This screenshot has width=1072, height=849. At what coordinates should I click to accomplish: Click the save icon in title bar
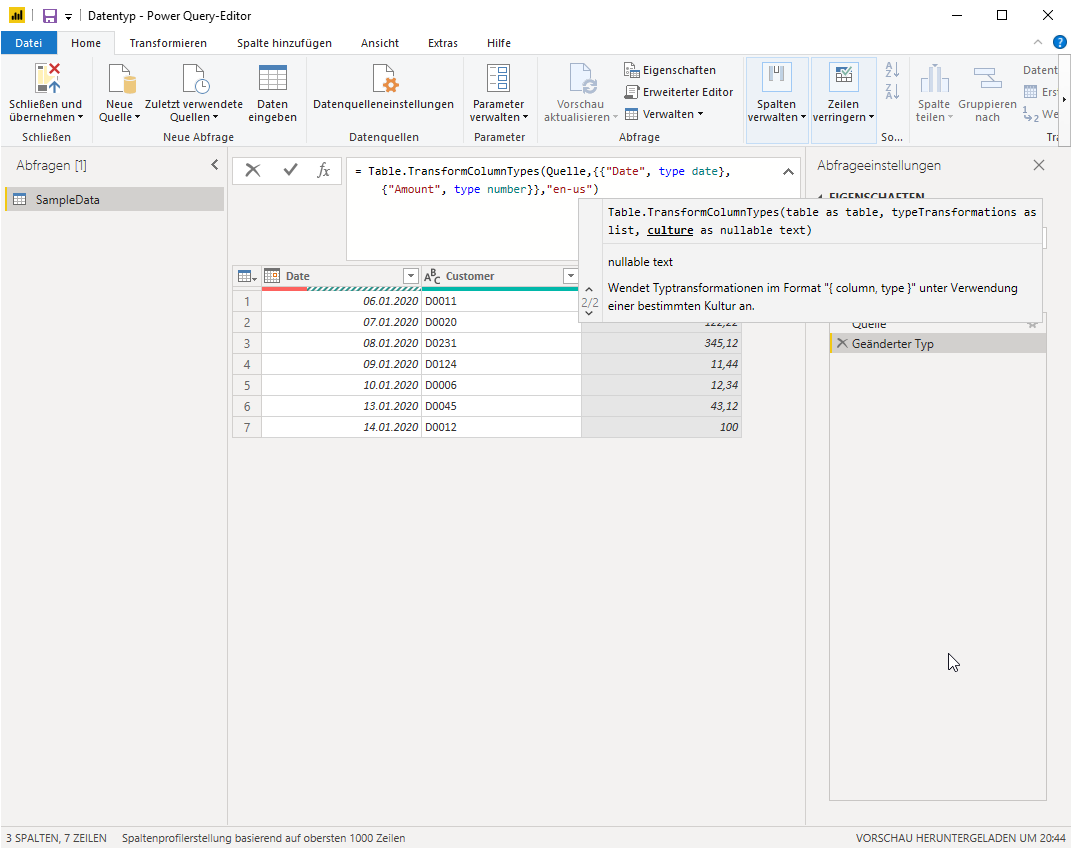click(50, 16)
